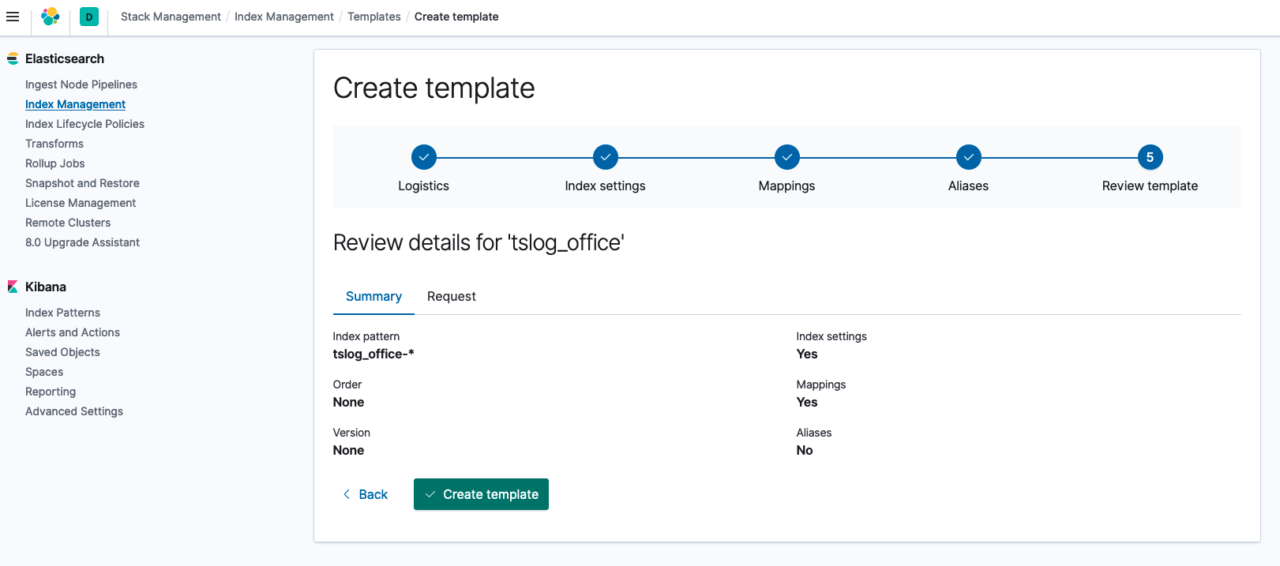Click the Create template button

click(481, 494)
